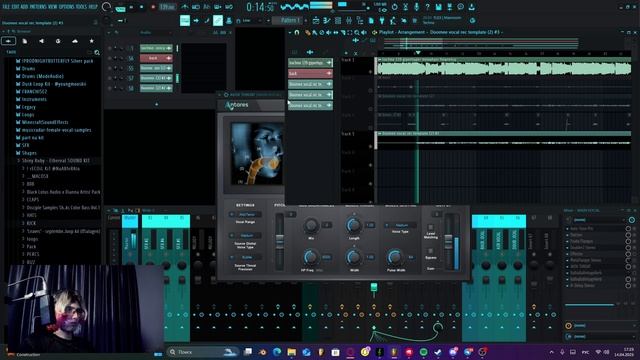This screenshot has width=640, height=360.
Task: Click the browser star favorites icon
Action: (x=91, y=41)
